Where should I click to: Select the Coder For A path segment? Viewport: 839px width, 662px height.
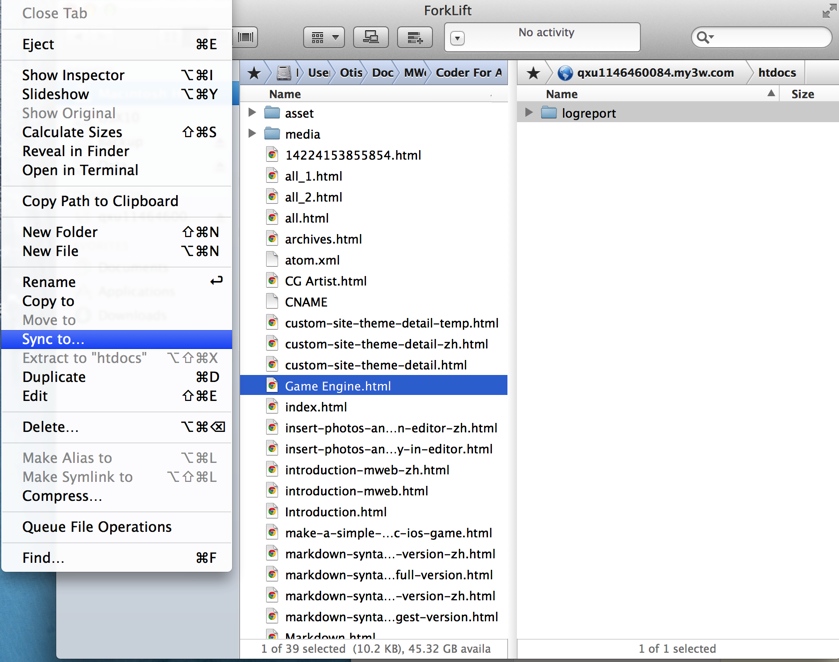point(469,73)
